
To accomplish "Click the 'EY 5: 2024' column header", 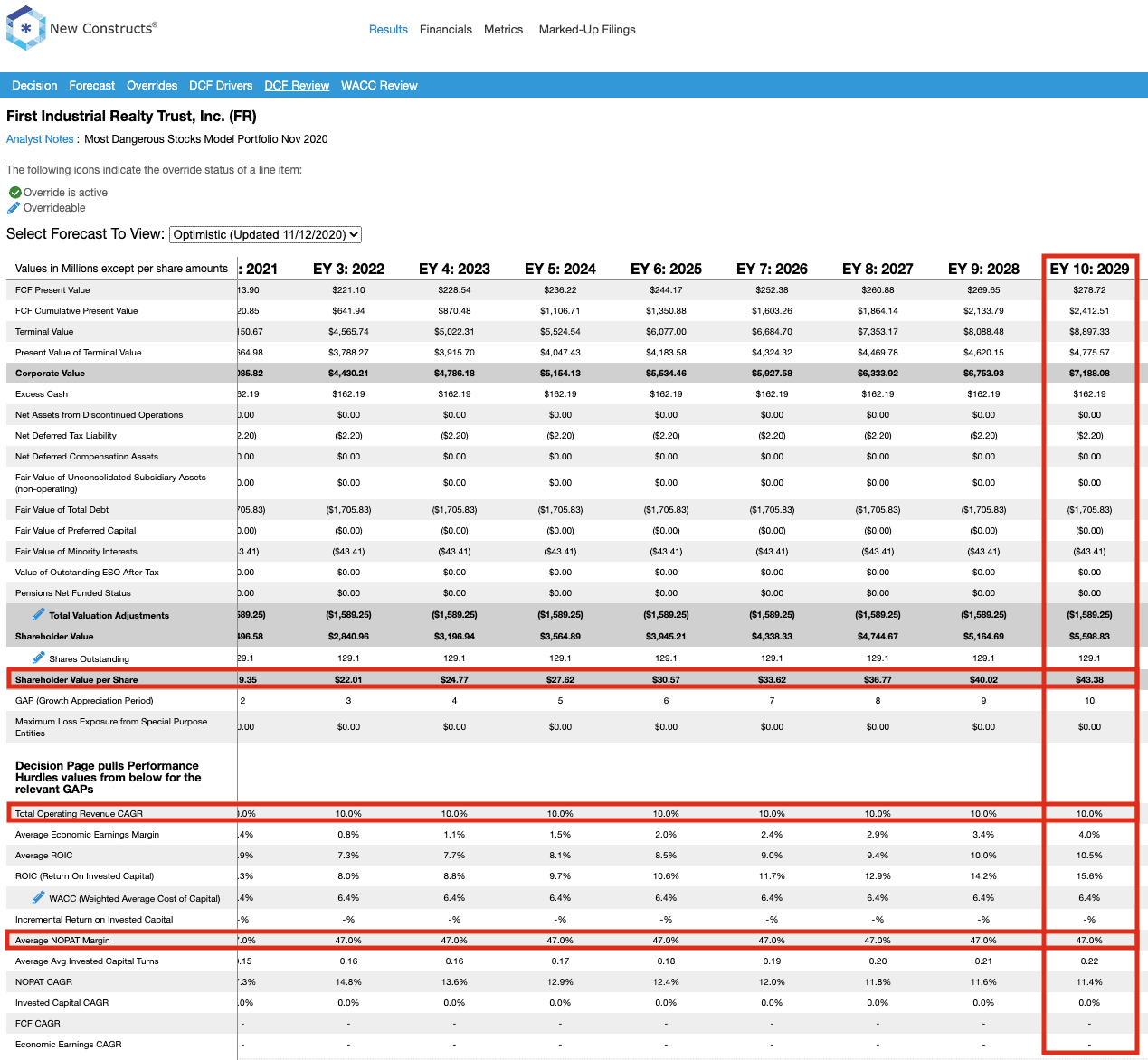I will point(560,269).
